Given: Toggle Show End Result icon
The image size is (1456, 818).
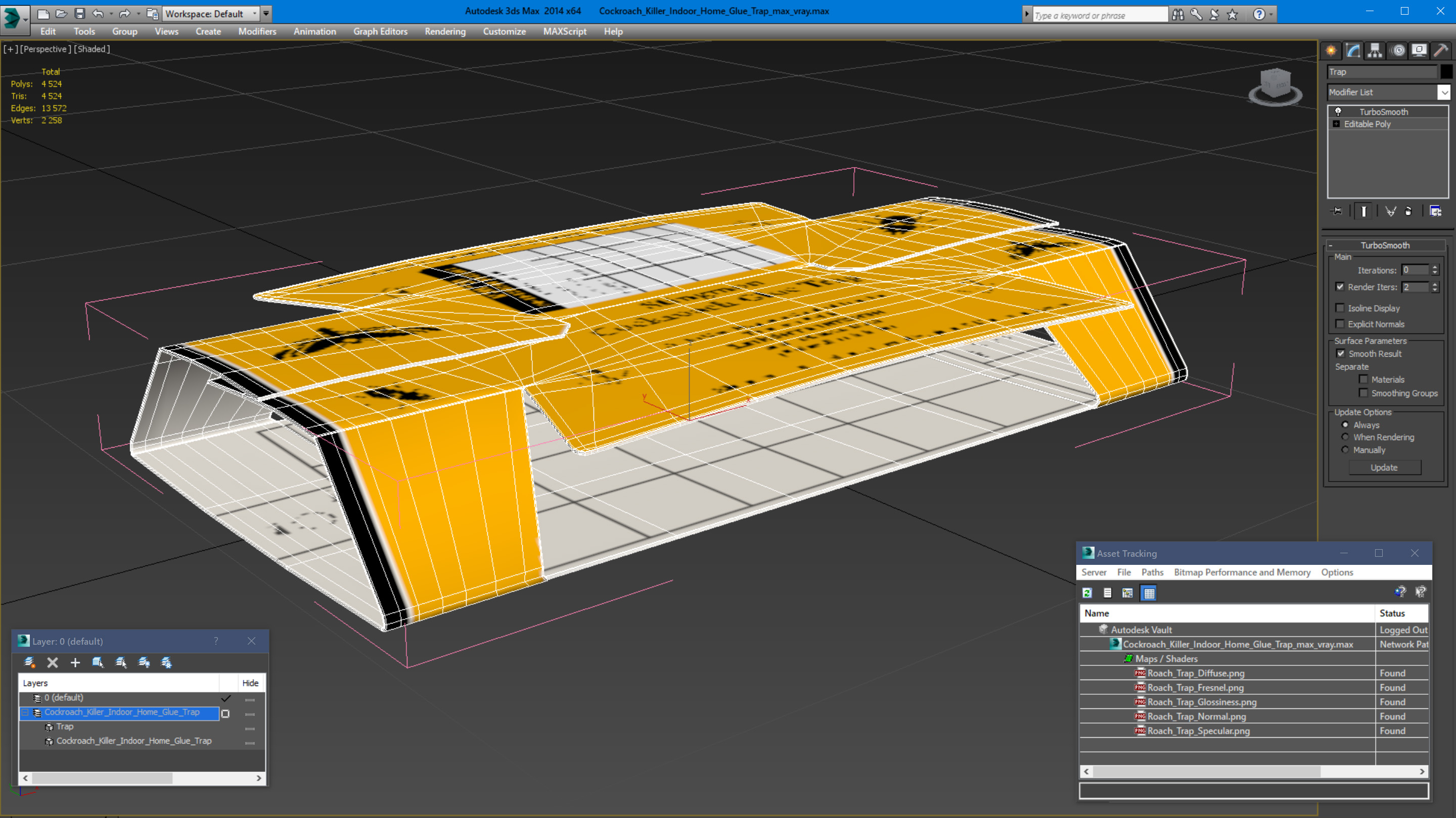Looking at the screenshot, I should pos(1364,211).
